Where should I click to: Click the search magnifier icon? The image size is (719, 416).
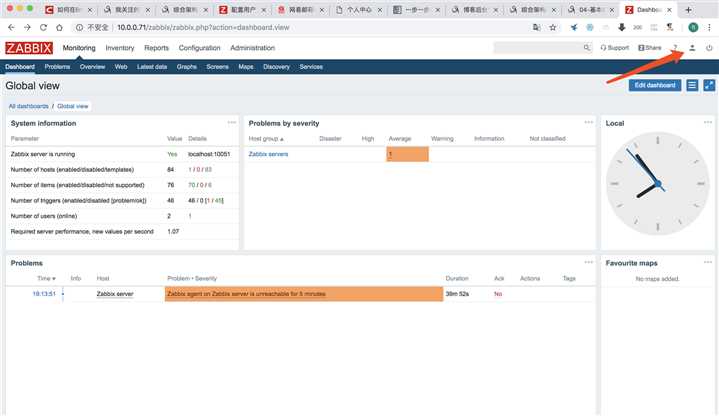586,47
